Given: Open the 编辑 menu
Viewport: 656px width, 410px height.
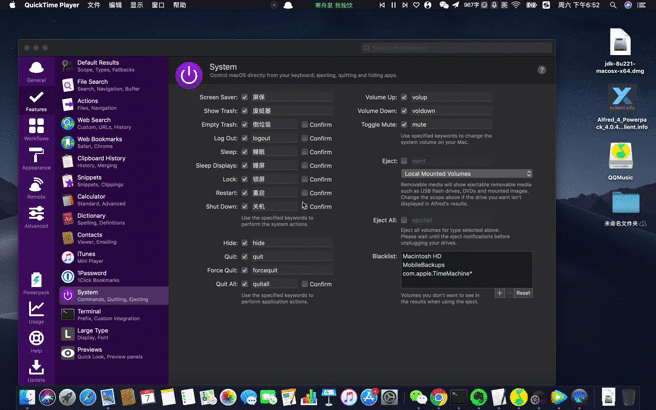Looking at the screenshot, I should coord(115,5).
